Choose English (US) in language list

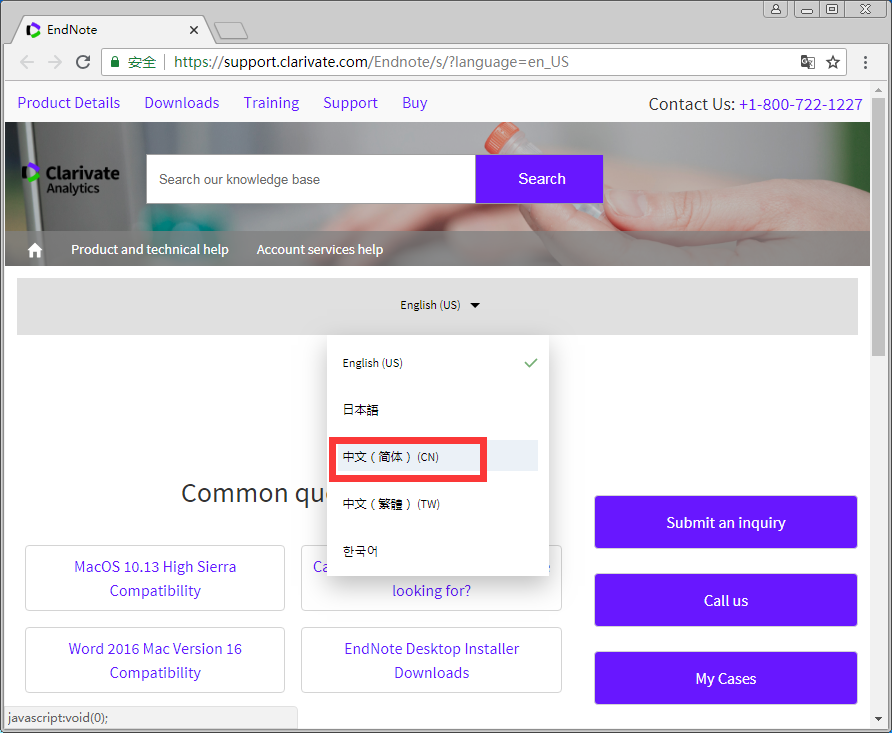point(438,363)
